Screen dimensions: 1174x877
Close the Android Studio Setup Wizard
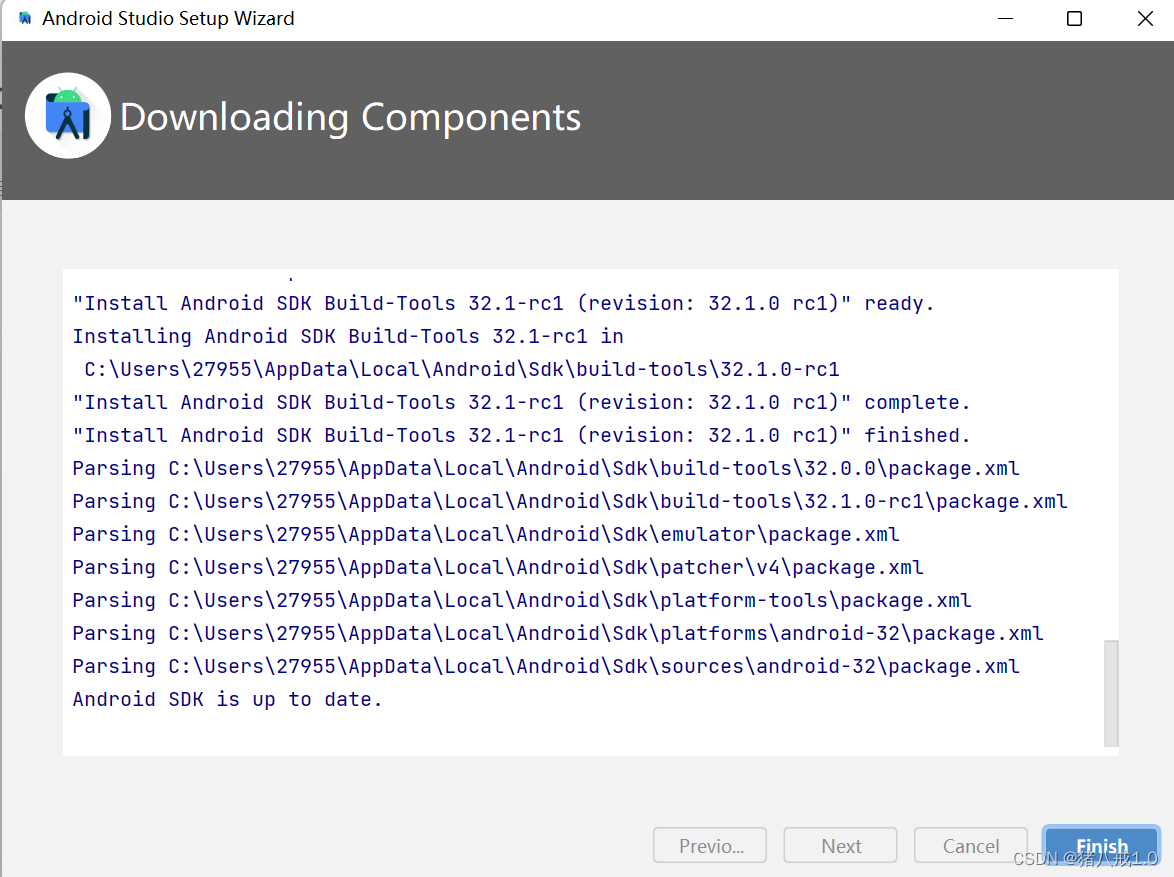point(1144,18)
